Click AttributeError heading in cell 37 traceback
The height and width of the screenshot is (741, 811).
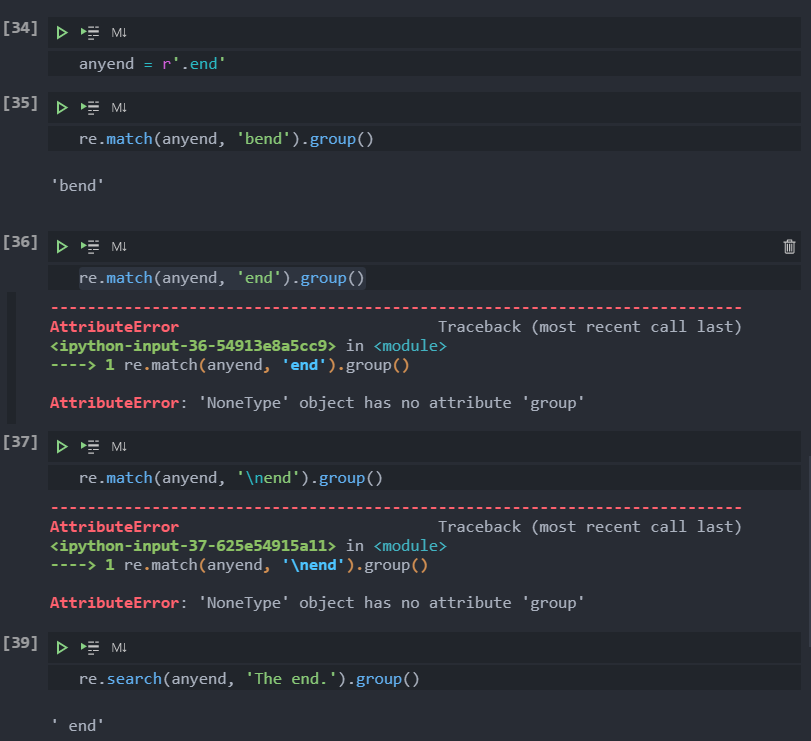(114, 527)
